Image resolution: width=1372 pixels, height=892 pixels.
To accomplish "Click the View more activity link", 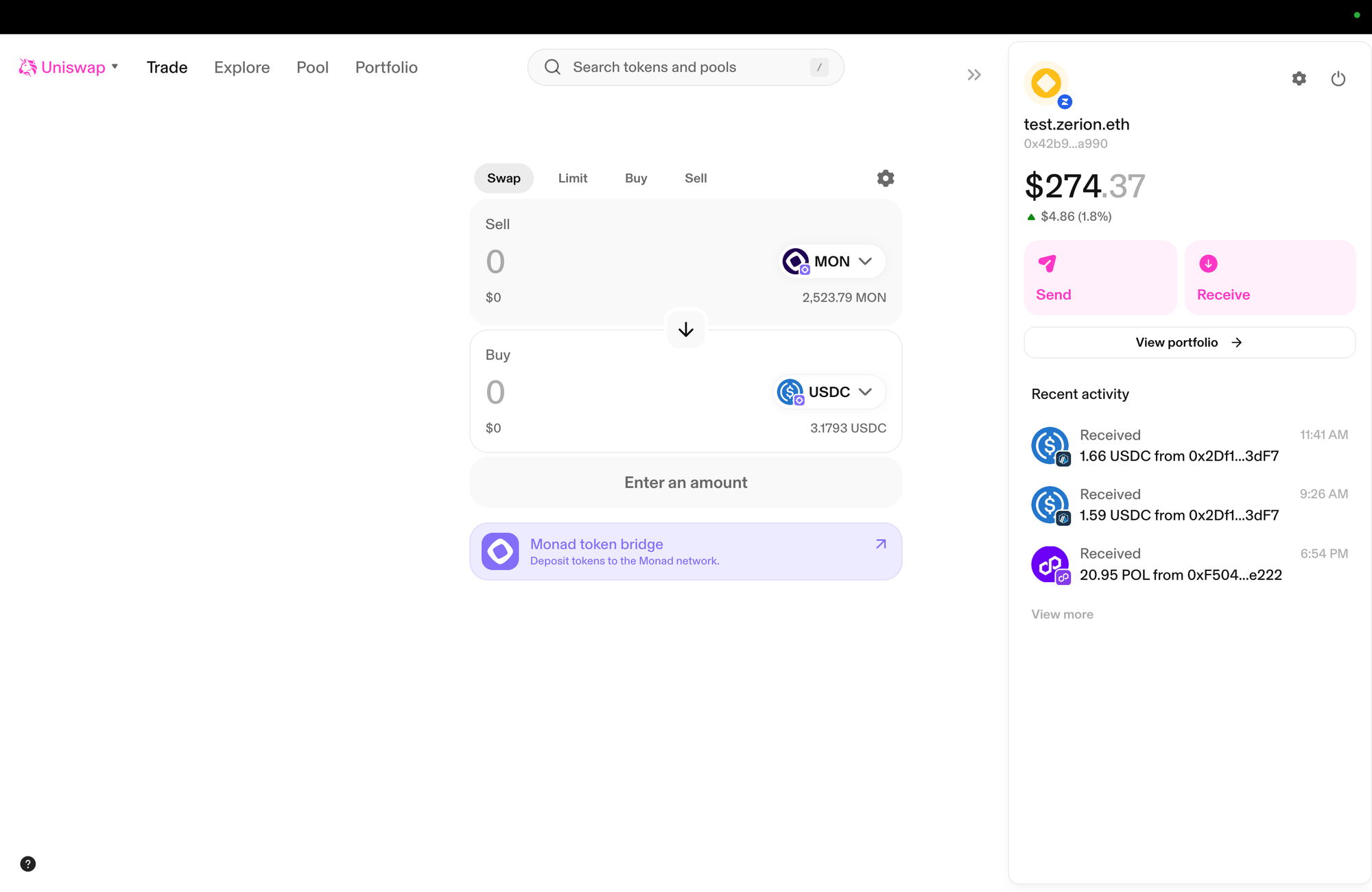I will pos(1062,614).
